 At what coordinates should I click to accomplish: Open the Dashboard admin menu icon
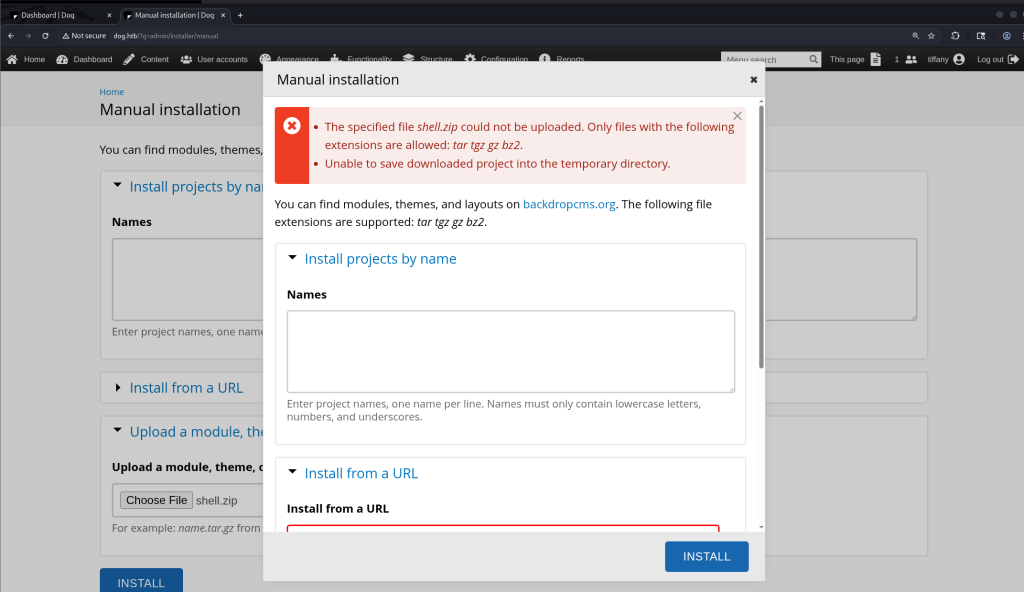pos(63,60)
